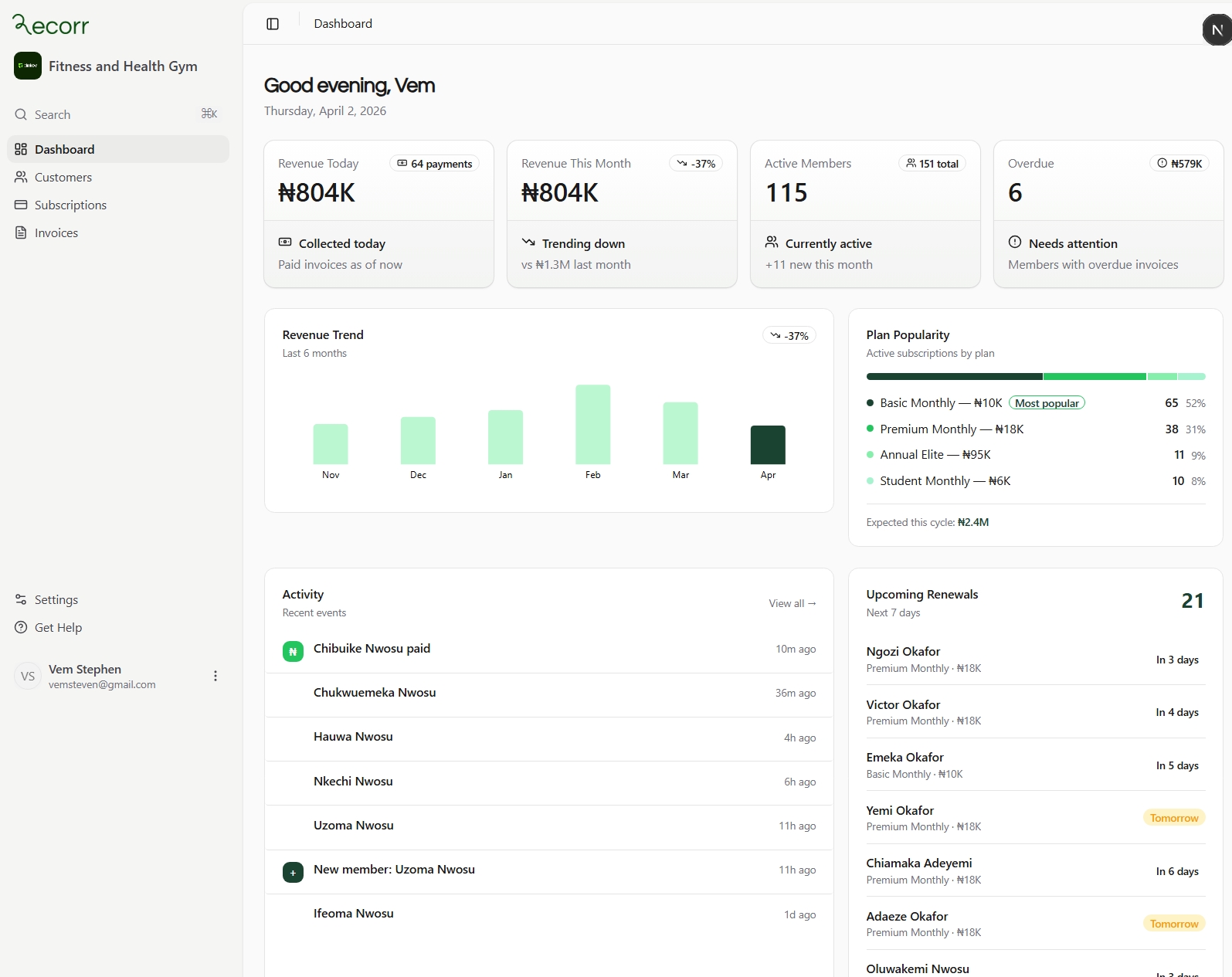Click the Get Help question icon

21,627
